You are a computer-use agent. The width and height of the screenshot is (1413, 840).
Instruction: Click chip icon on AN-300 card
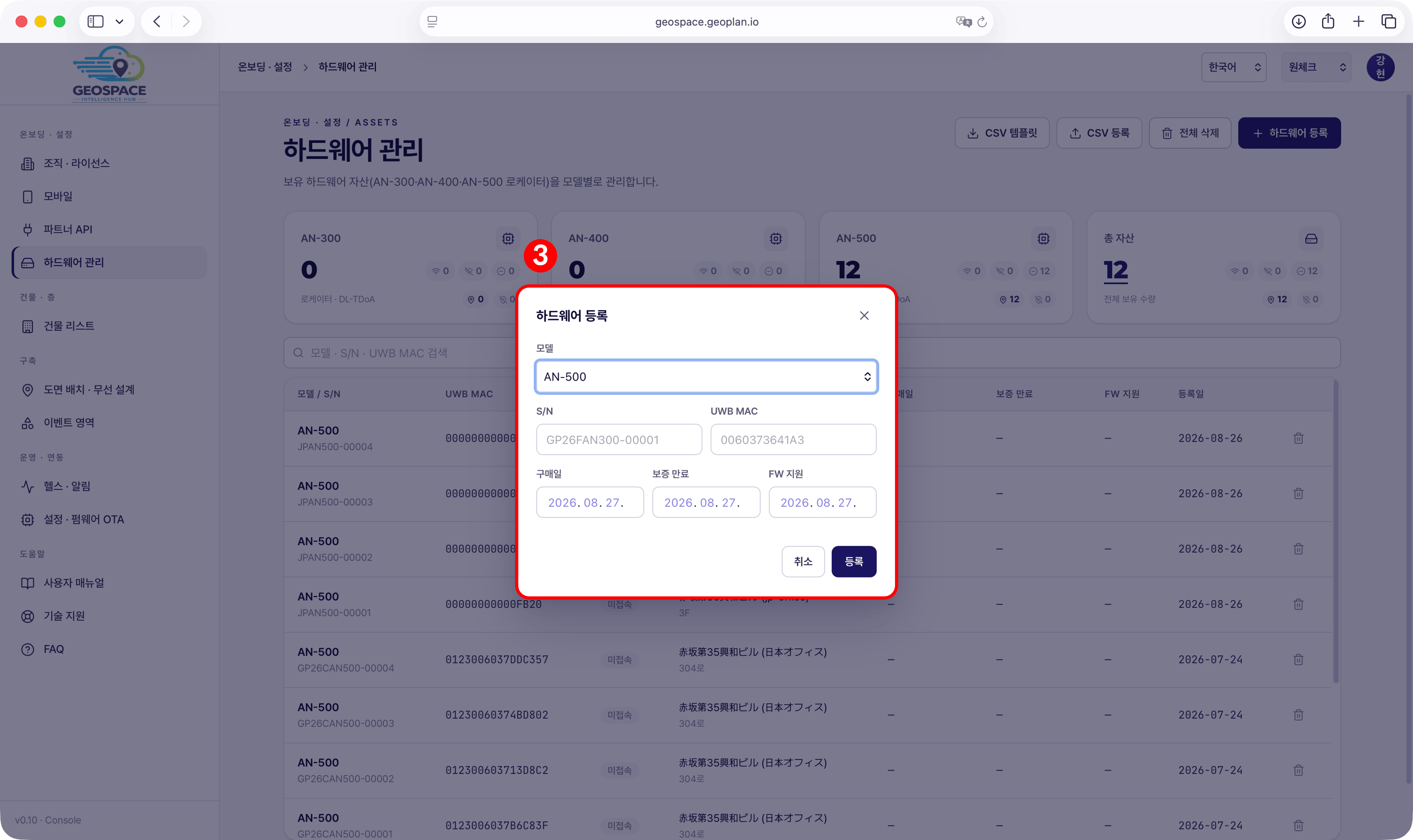coord(508,238)
